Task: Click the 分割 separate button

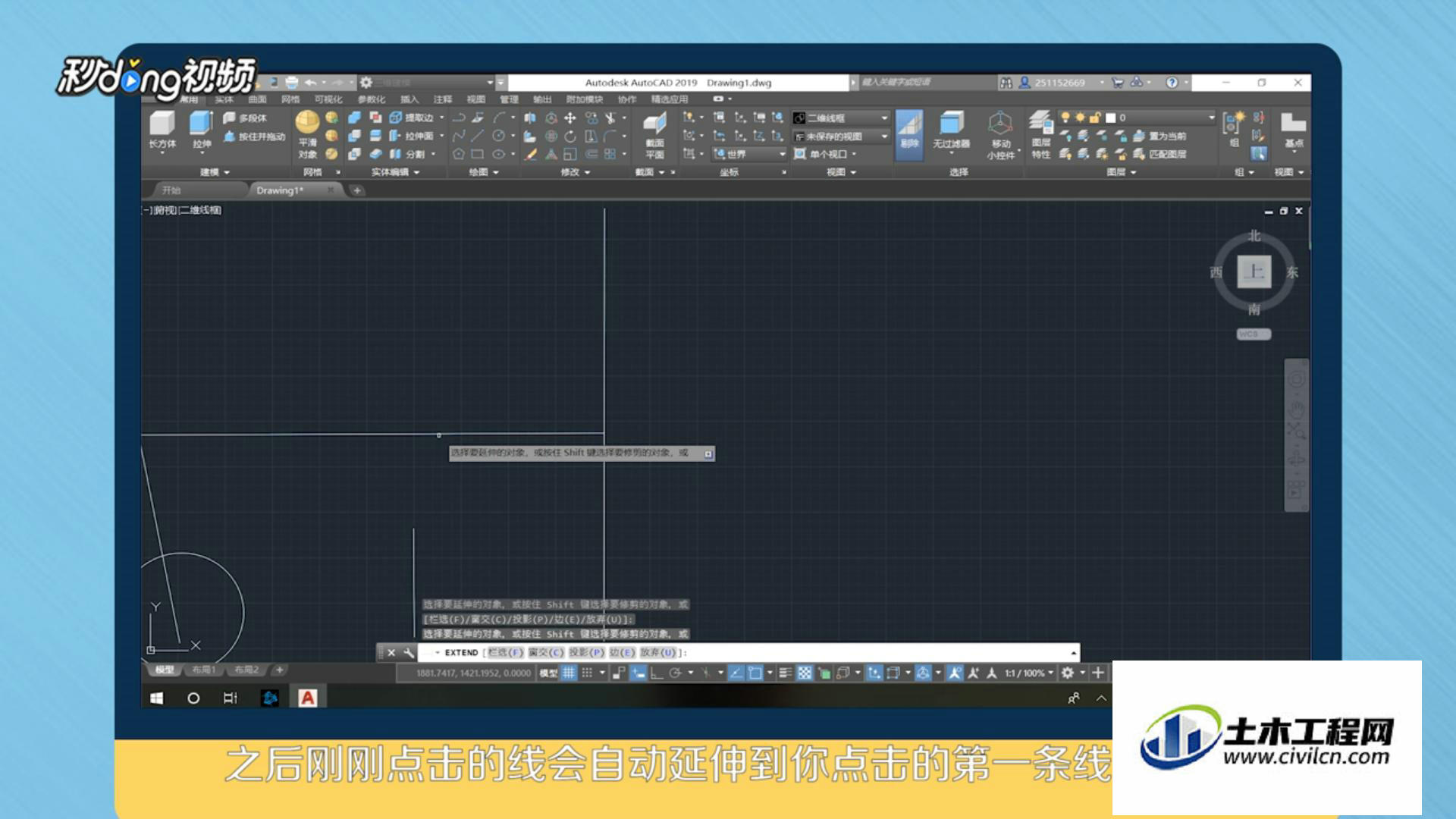Action: 407,154
